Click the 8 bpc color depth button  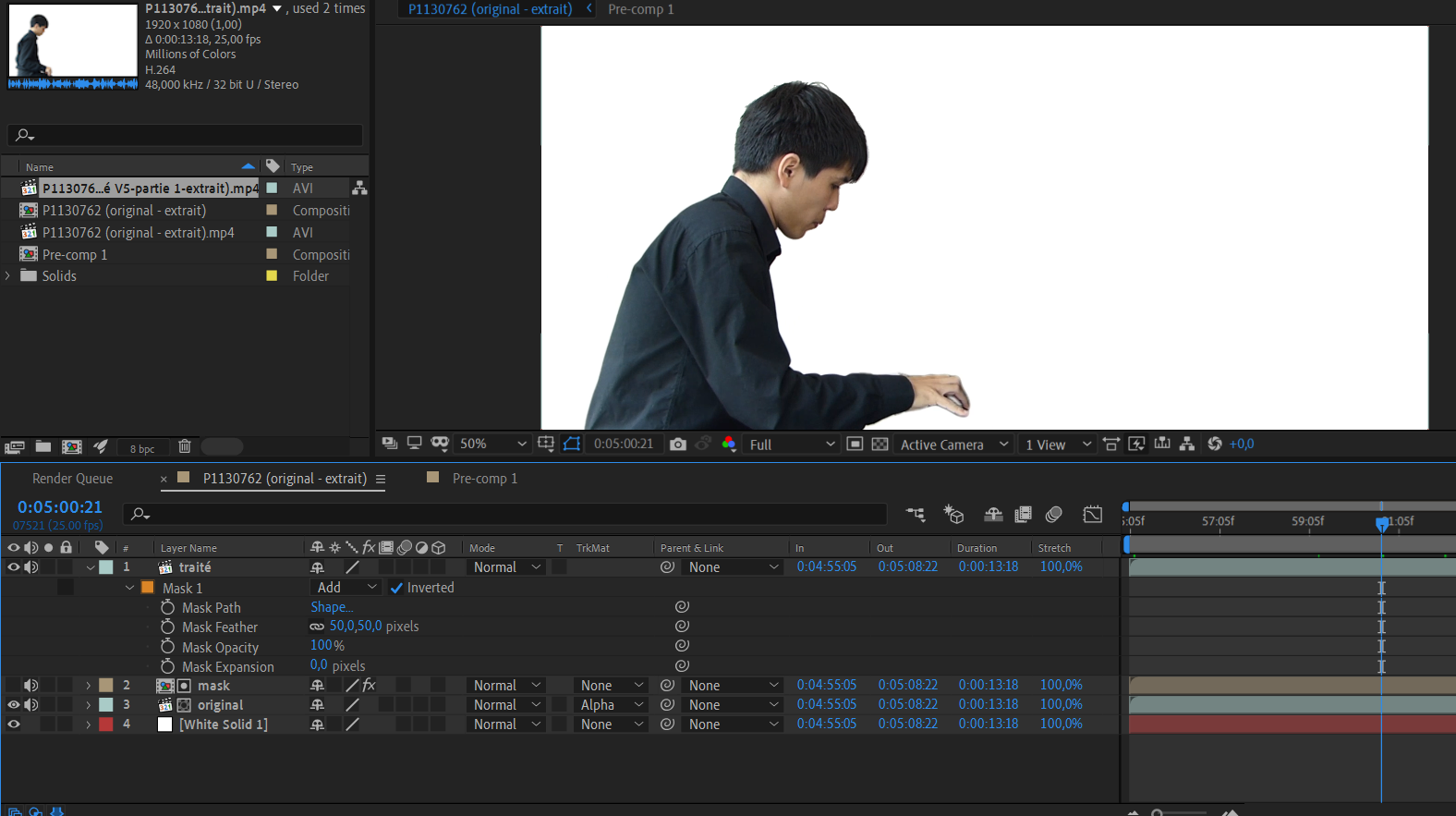[142, 448]
